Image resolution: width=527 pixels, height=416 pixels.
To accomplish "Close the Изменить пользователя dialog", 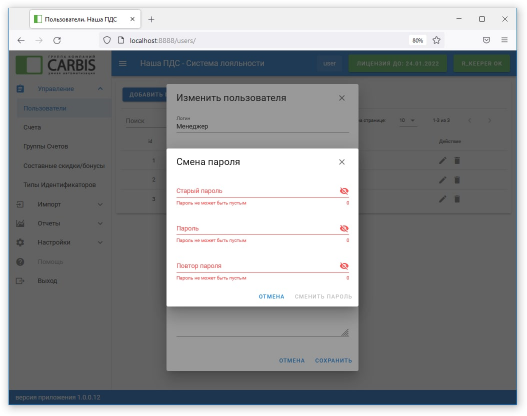I will (x=342, y=98).
